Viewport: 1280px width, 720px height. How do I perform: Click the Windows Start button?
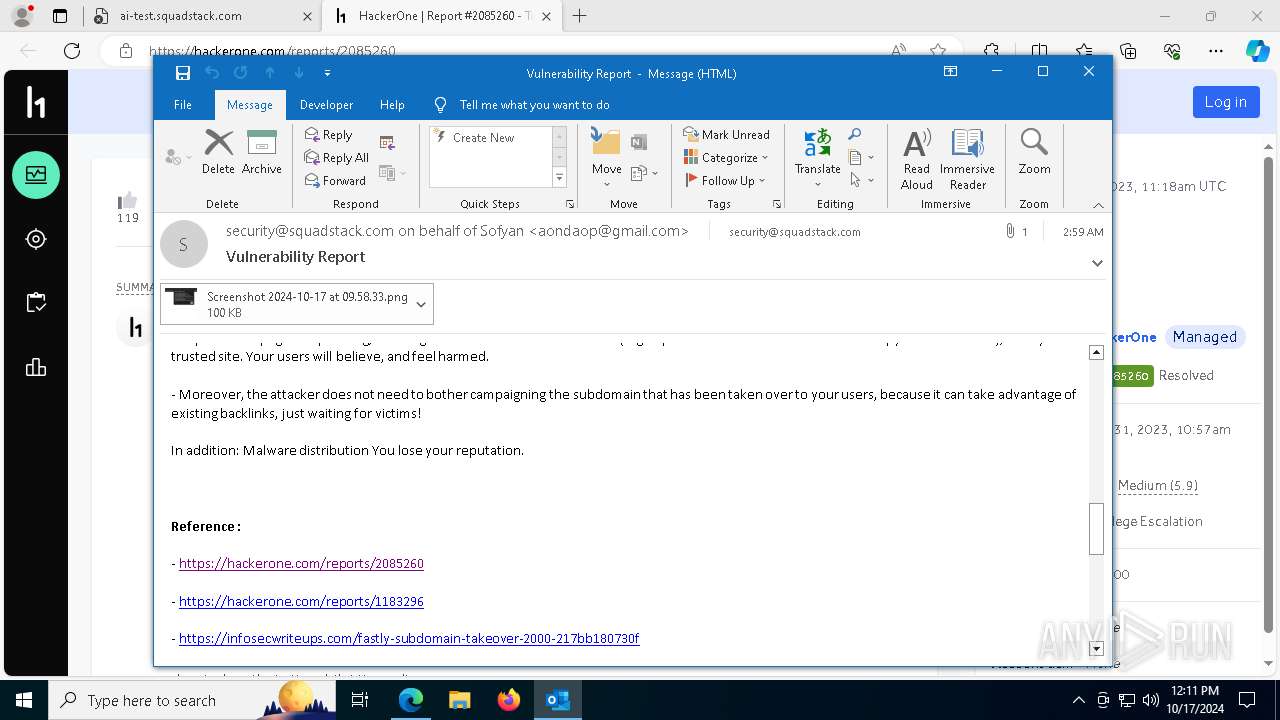23,701
